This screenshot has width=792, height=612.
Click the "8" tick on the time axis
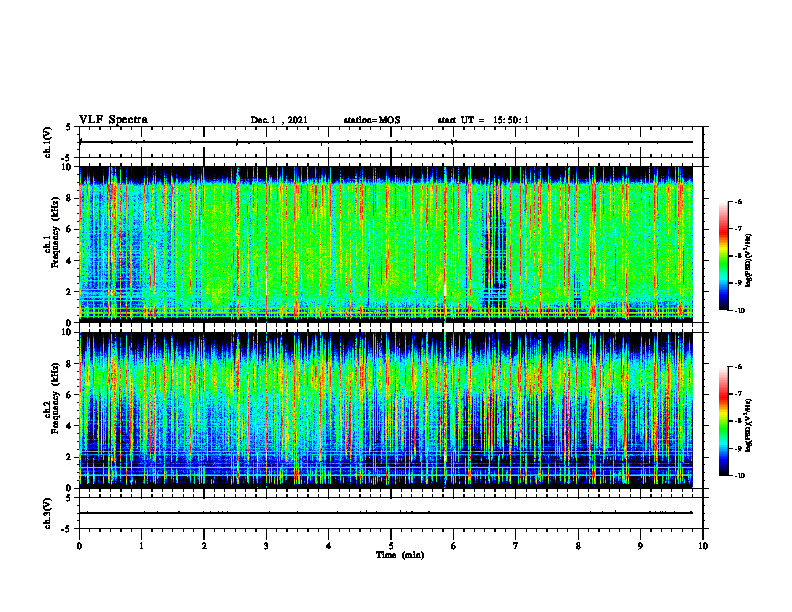coord(578,546)
